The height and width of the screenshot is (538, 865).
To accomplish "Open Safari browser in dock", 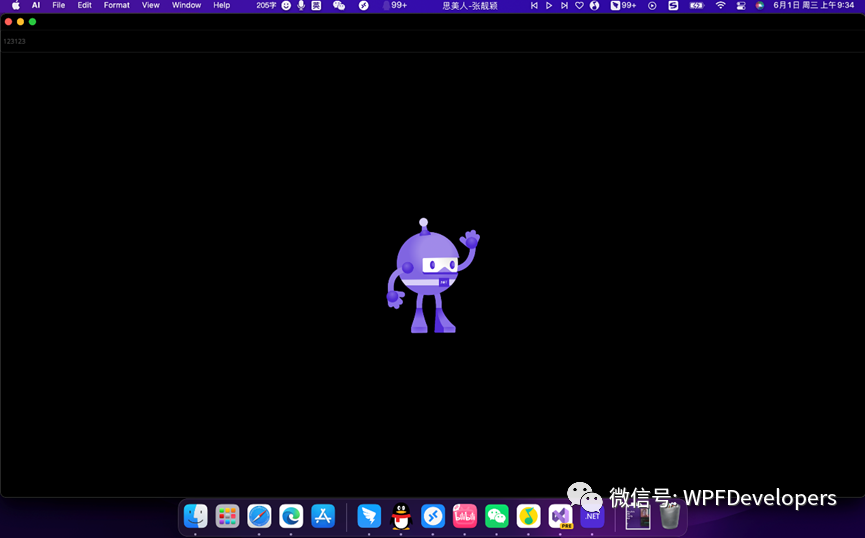I will [x=259, y=516].
